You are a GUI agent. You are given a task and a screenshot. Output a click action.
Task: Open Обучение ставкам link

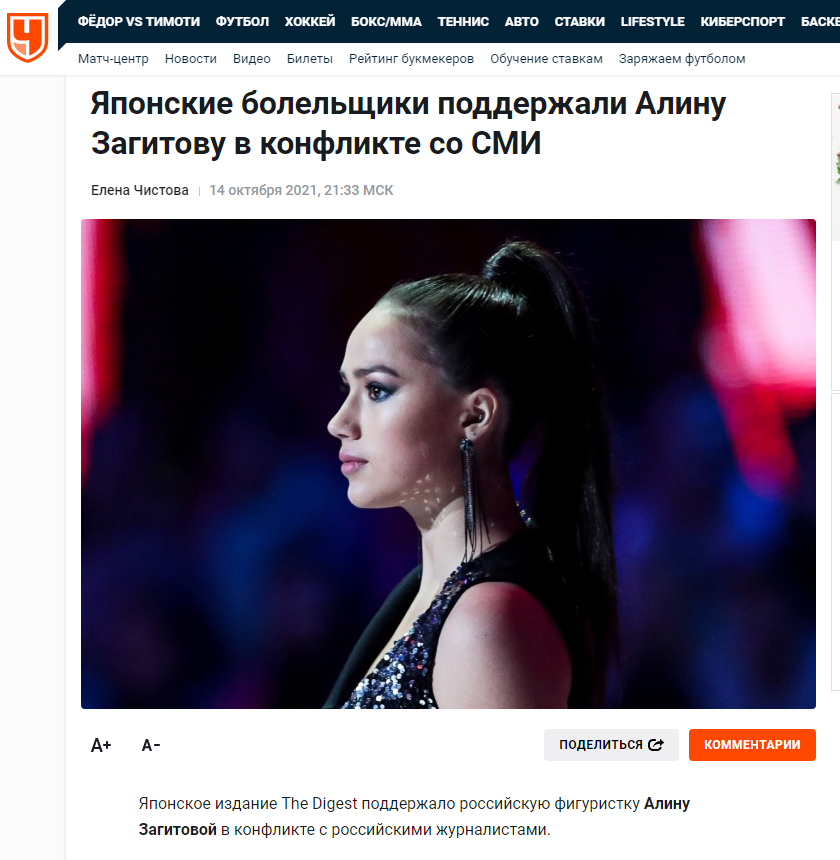pyautogui.click(x=546, y=59)
